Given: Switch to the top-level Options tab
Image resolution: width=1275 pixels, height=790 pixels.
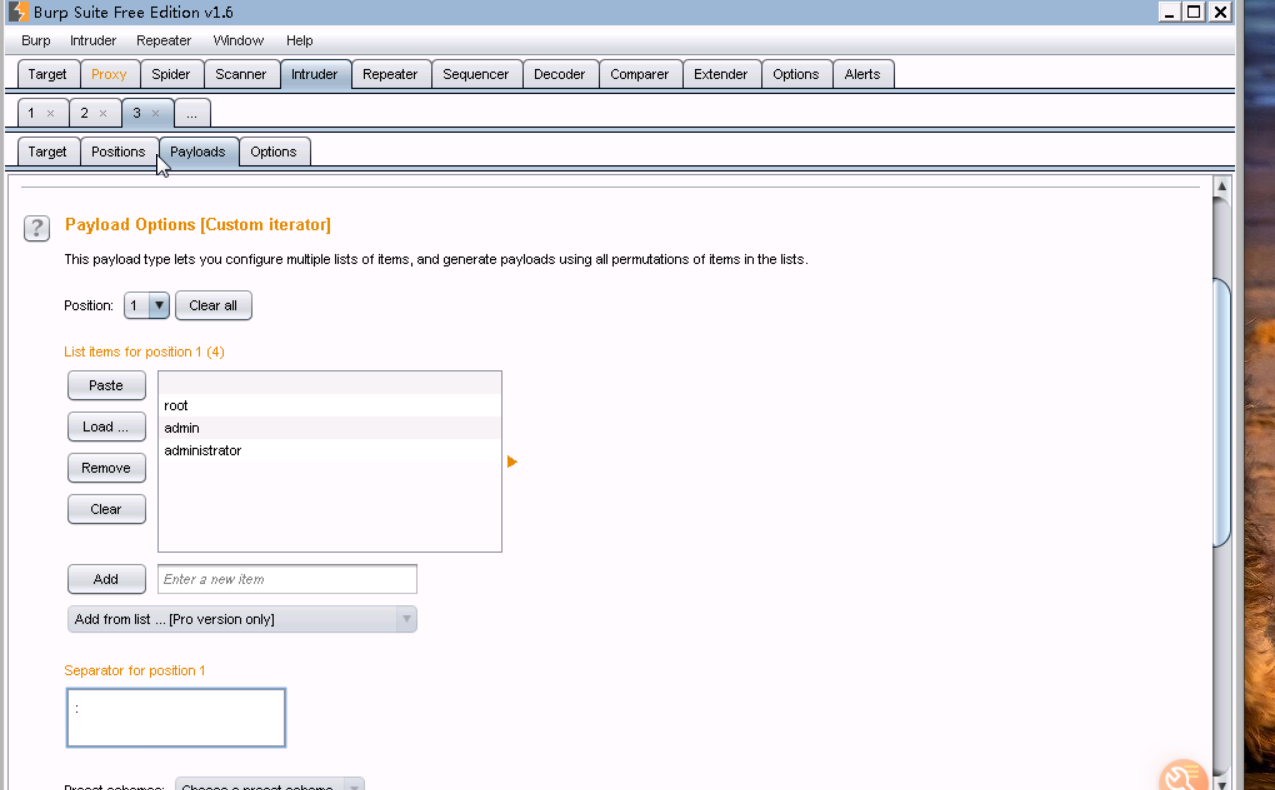Looking at the screenshot, I should [x=796, y=74].
